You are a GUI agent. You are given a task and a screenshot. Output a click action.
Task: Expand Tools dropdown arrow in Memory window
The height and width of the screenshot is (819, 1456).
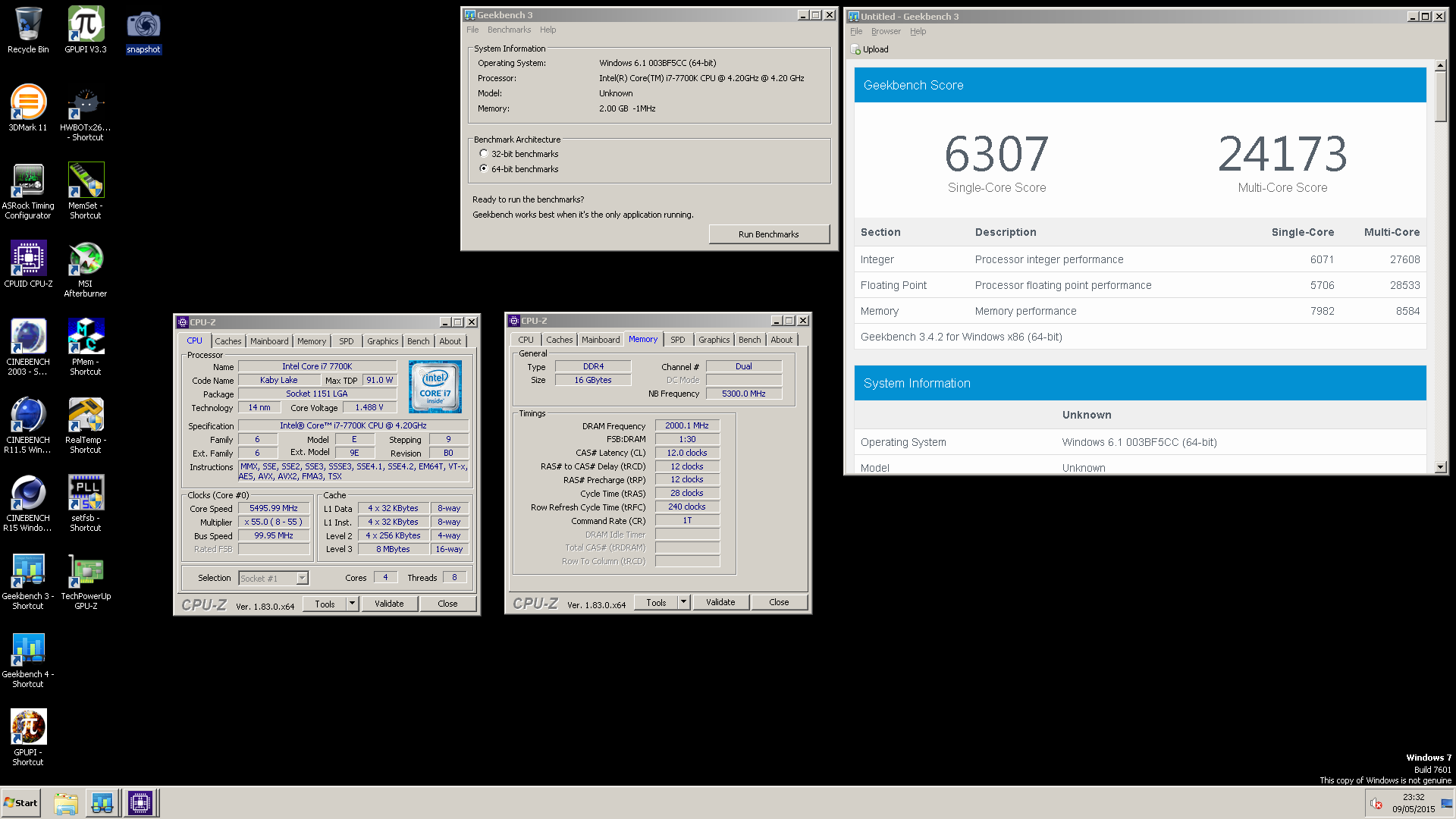[684, 602]
